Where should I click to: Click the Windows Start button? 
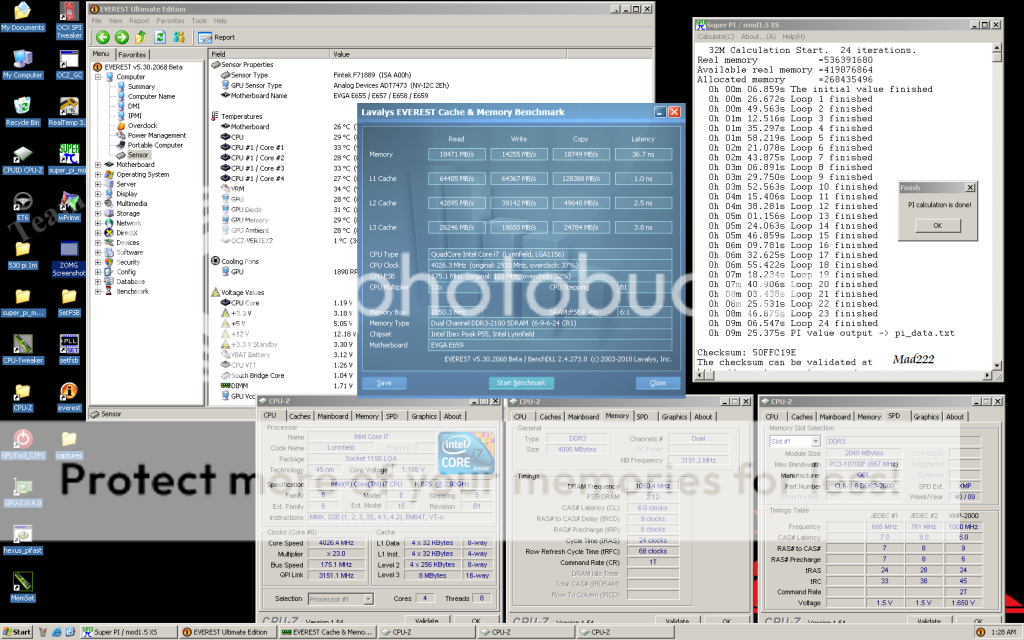click(17, 632)
